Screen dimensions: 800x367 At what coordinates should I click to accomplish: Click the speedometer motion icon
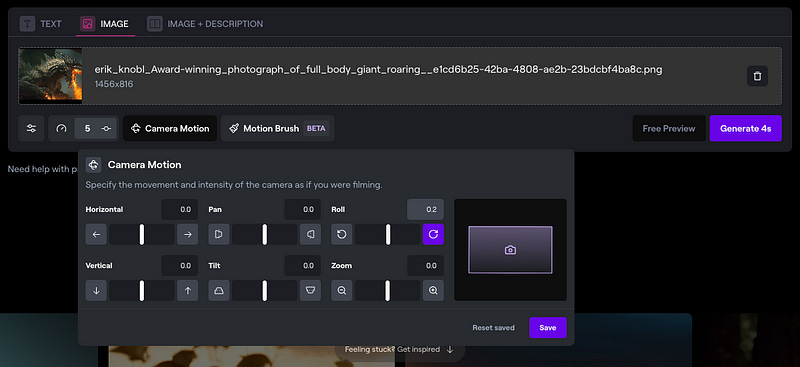[x=61, y=129]
